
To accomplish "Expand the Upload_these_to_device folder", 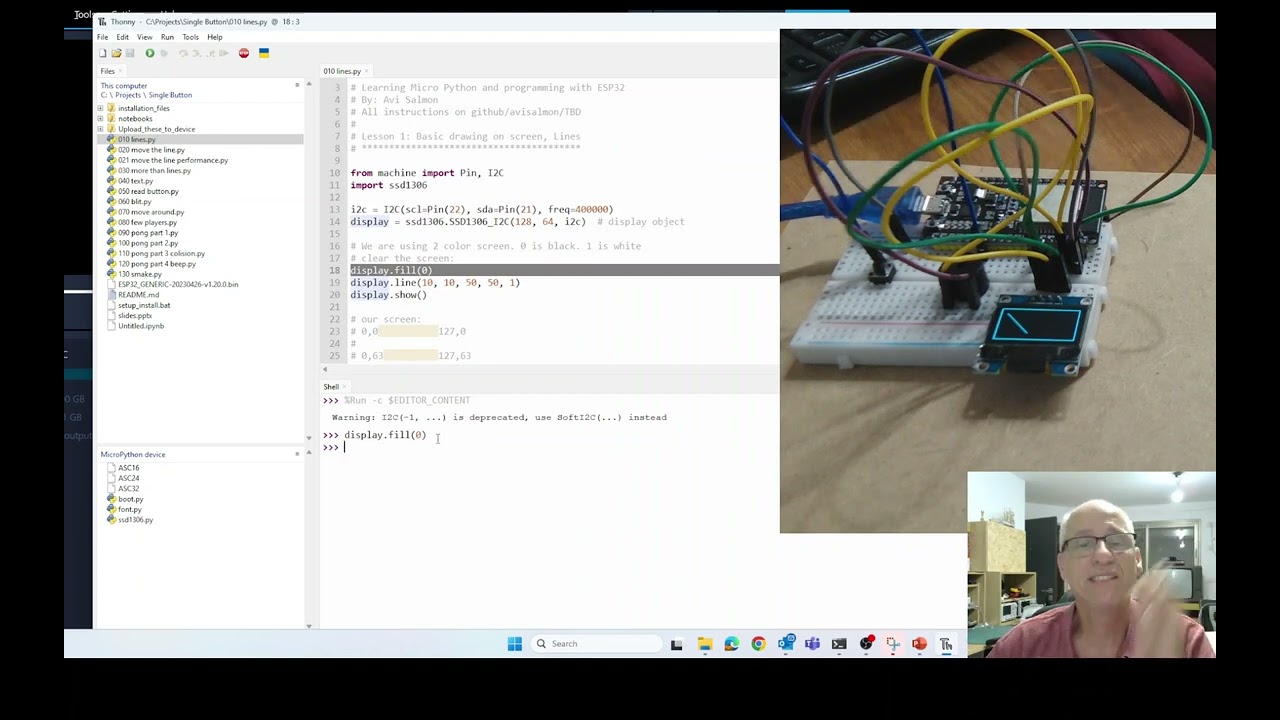I will [100, 129].
